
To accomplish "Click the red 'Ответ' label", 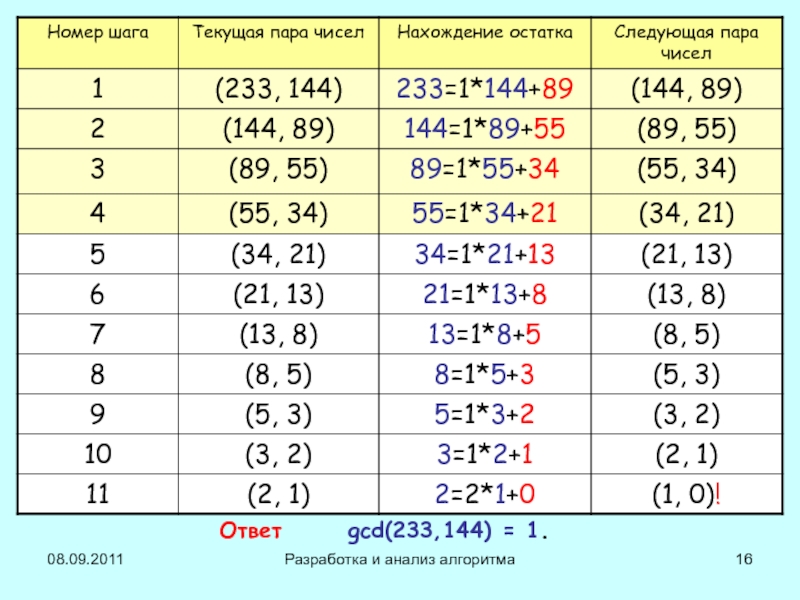I will (250, 531).
